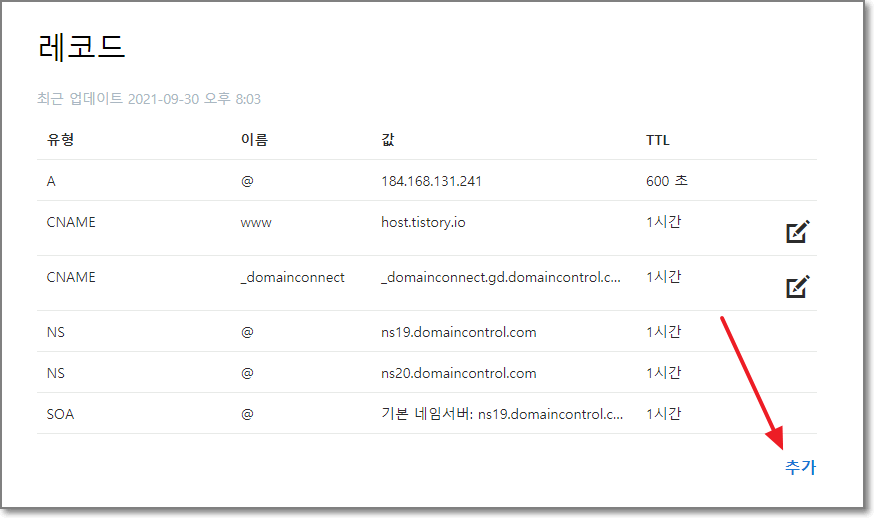Click the 1시간 TTL in SOA row
The image size is (874, 518).
point(663,414)
